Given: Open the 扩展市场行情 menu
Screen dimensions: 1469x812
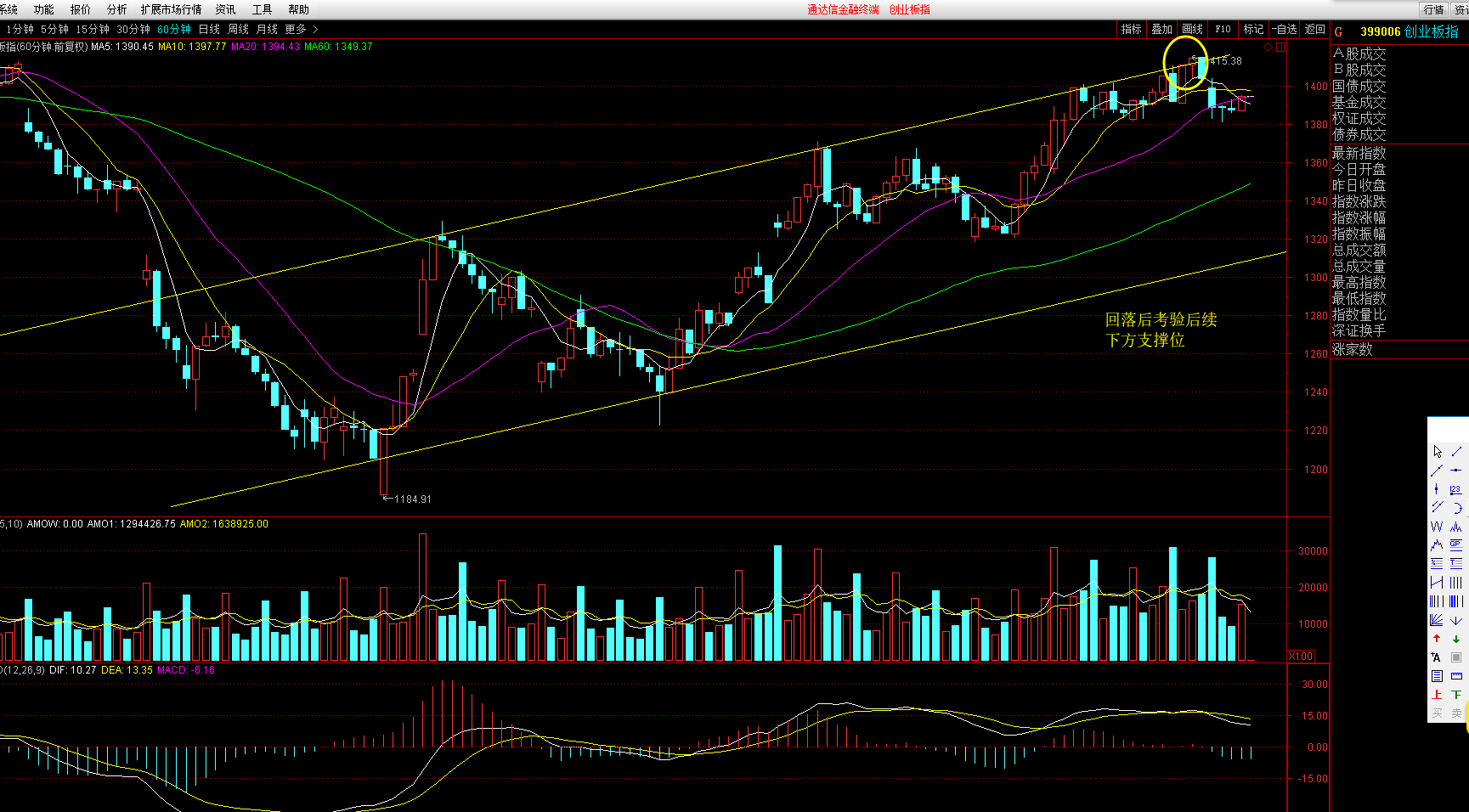Looking at the screenshot, I should [x=172, y=9].
